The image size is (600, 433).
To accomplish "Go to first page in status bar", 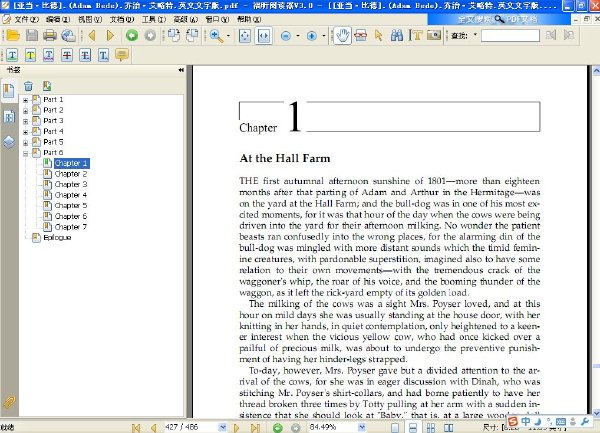I will tap(135, 428).
